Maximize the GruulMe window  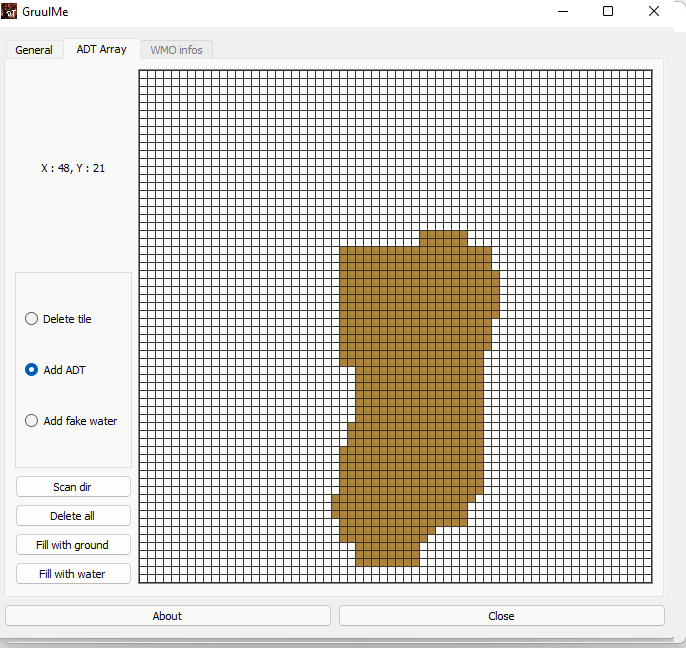click(608, 12)
